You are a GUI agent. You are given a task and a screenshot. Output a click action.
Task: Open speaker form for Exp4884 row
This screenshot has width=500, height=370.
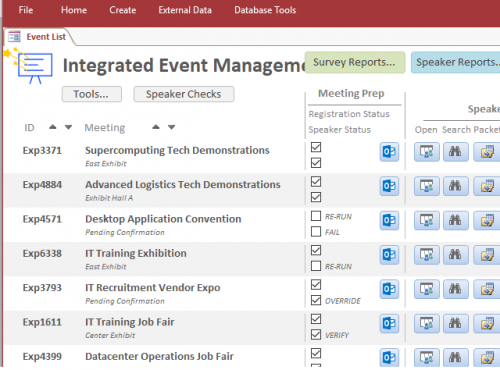click(427, 186)
